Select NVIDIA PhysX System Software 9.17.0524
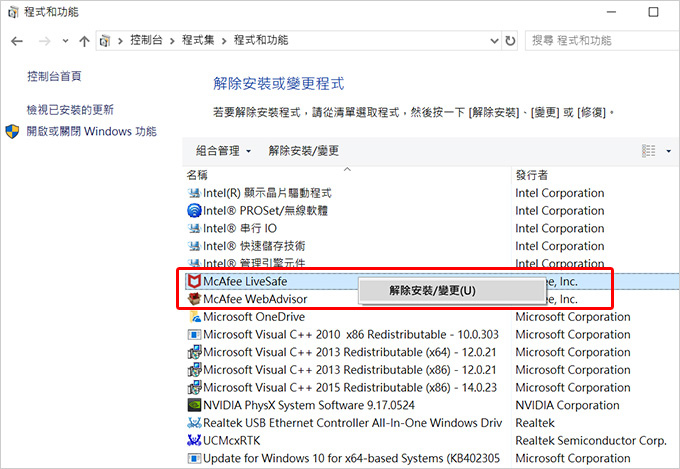 point(309,405)
